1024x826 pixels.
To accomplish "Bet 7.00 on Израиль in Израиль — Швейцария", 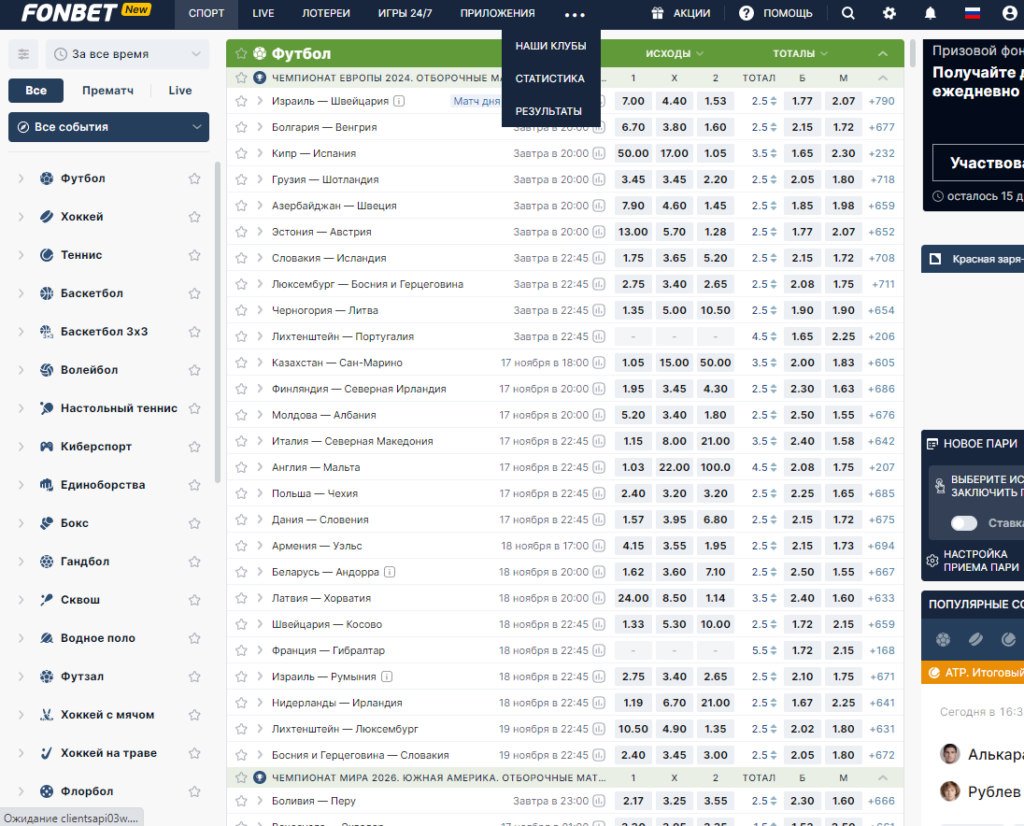I will (633, 101).
